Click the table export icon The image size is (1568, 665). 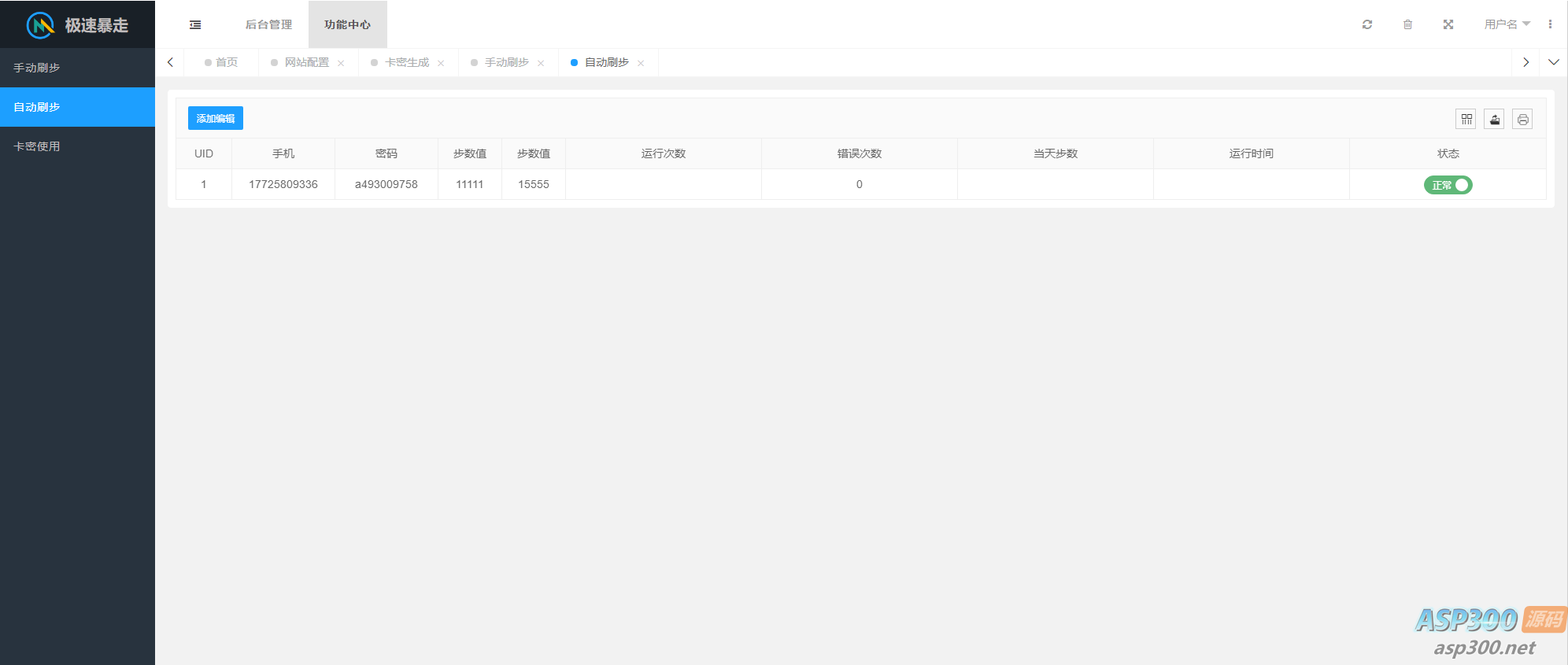1494,119
